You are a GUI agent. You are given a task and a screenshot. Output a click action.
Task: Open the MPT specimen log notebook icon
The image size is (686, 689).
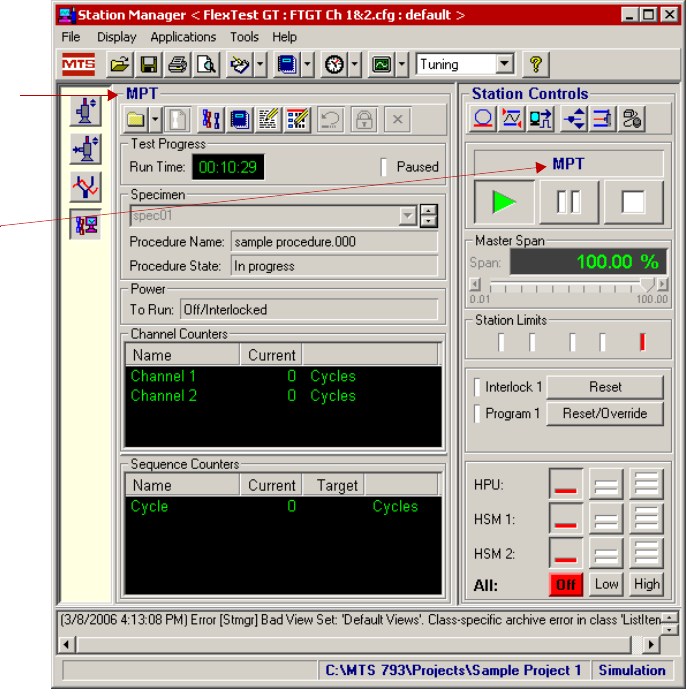click(x=240, y=120)
